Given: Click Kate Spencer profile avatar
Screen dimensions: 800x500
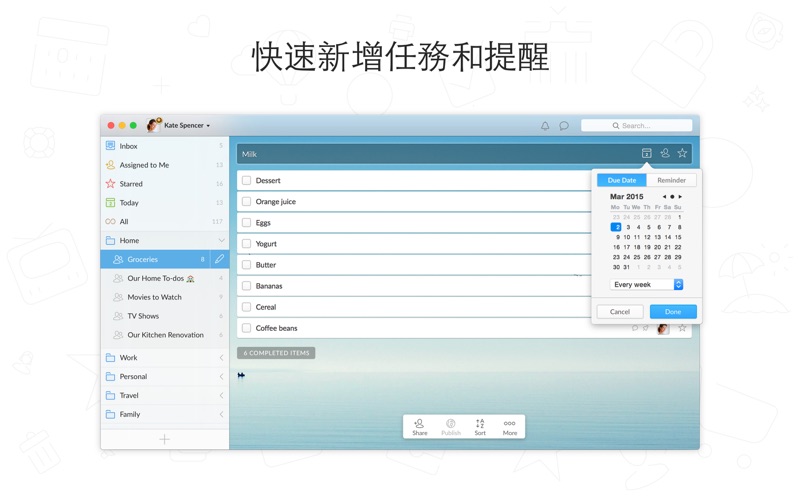Looking at the screenshot, I should [x=153, y=125].
